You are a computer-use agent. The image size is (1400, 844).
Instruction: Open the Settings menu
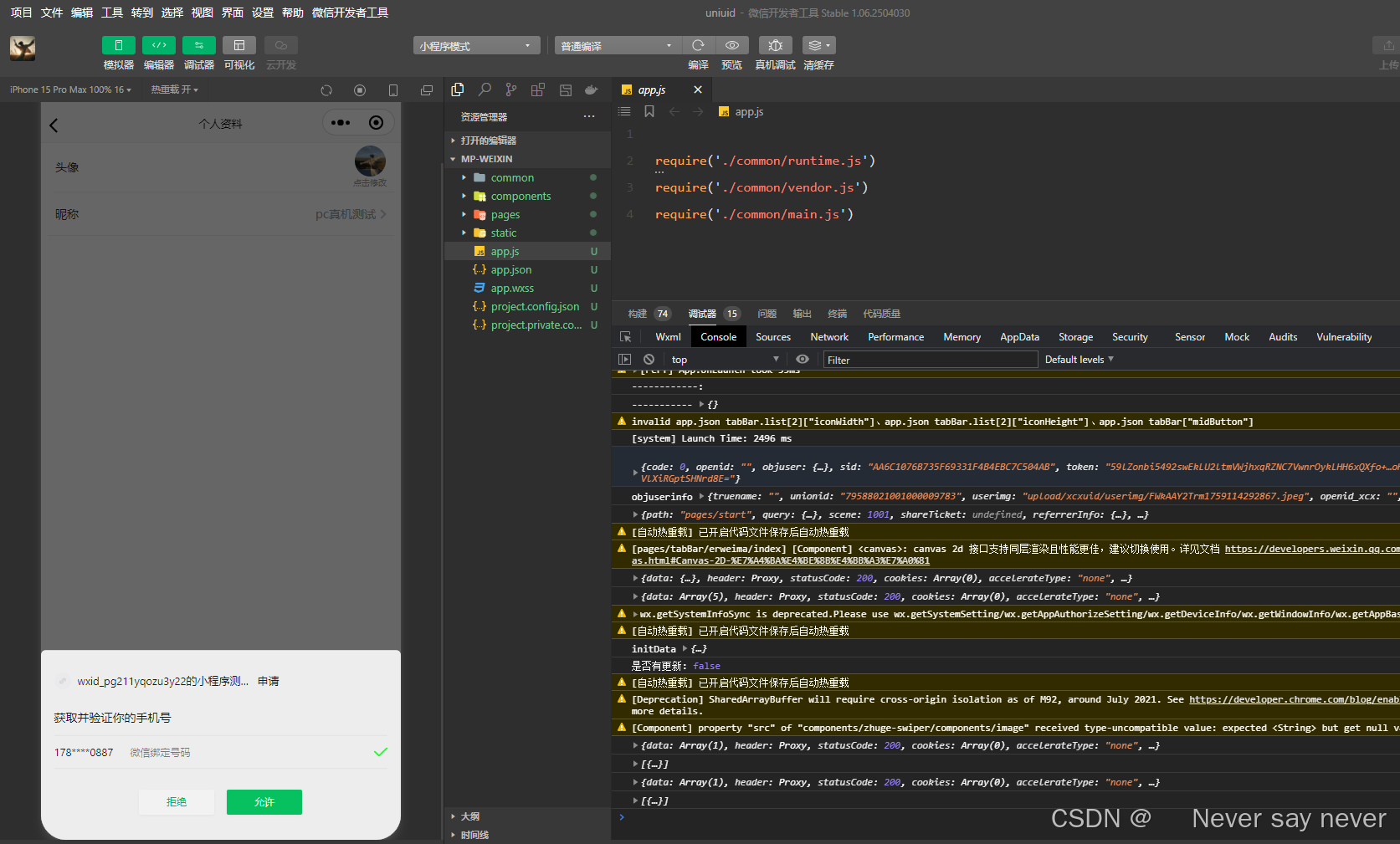263,13
